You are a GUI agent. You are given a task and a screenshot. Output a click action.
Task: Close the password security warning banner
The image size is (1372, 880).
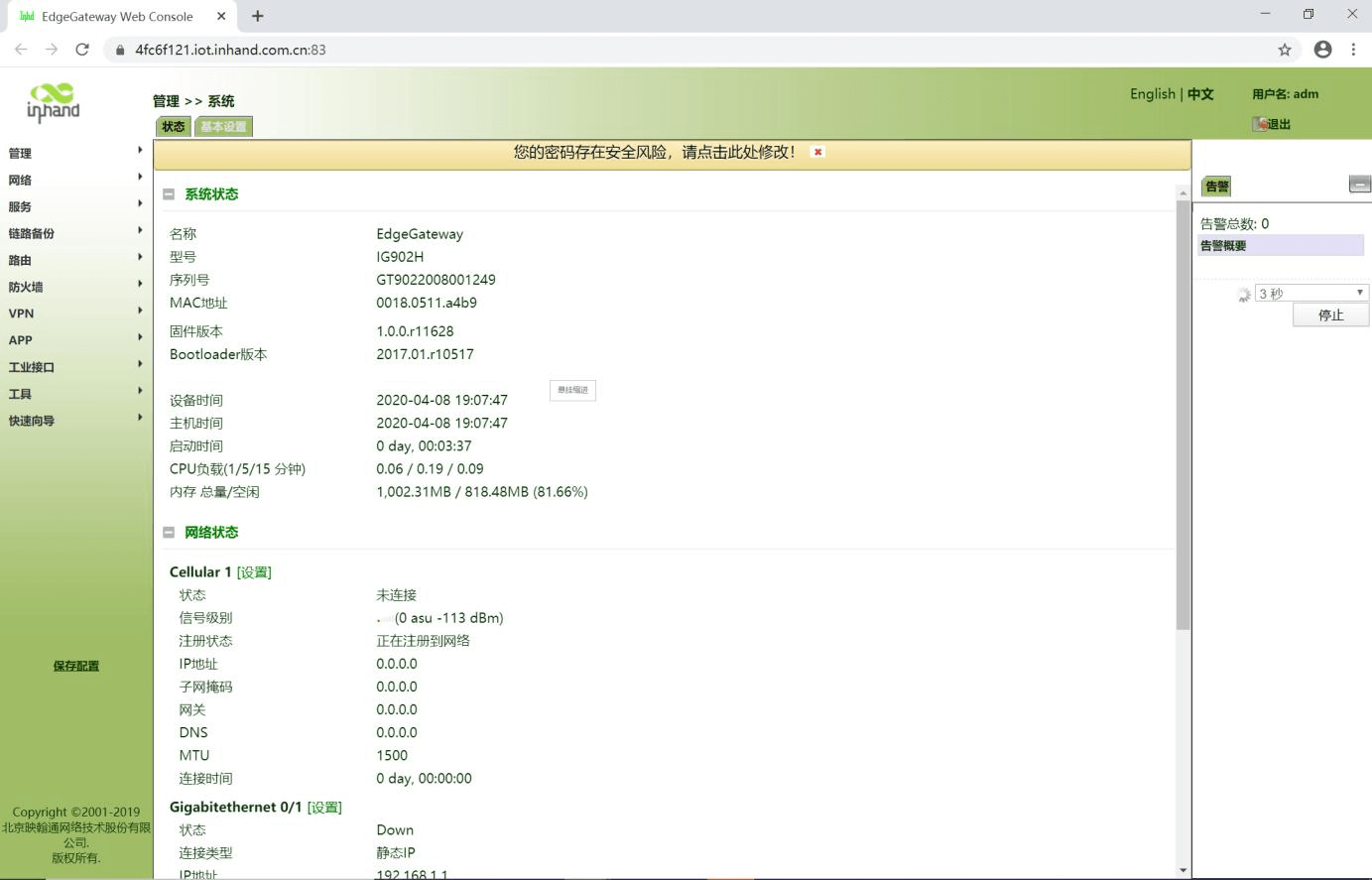click(x=817, y=152)
